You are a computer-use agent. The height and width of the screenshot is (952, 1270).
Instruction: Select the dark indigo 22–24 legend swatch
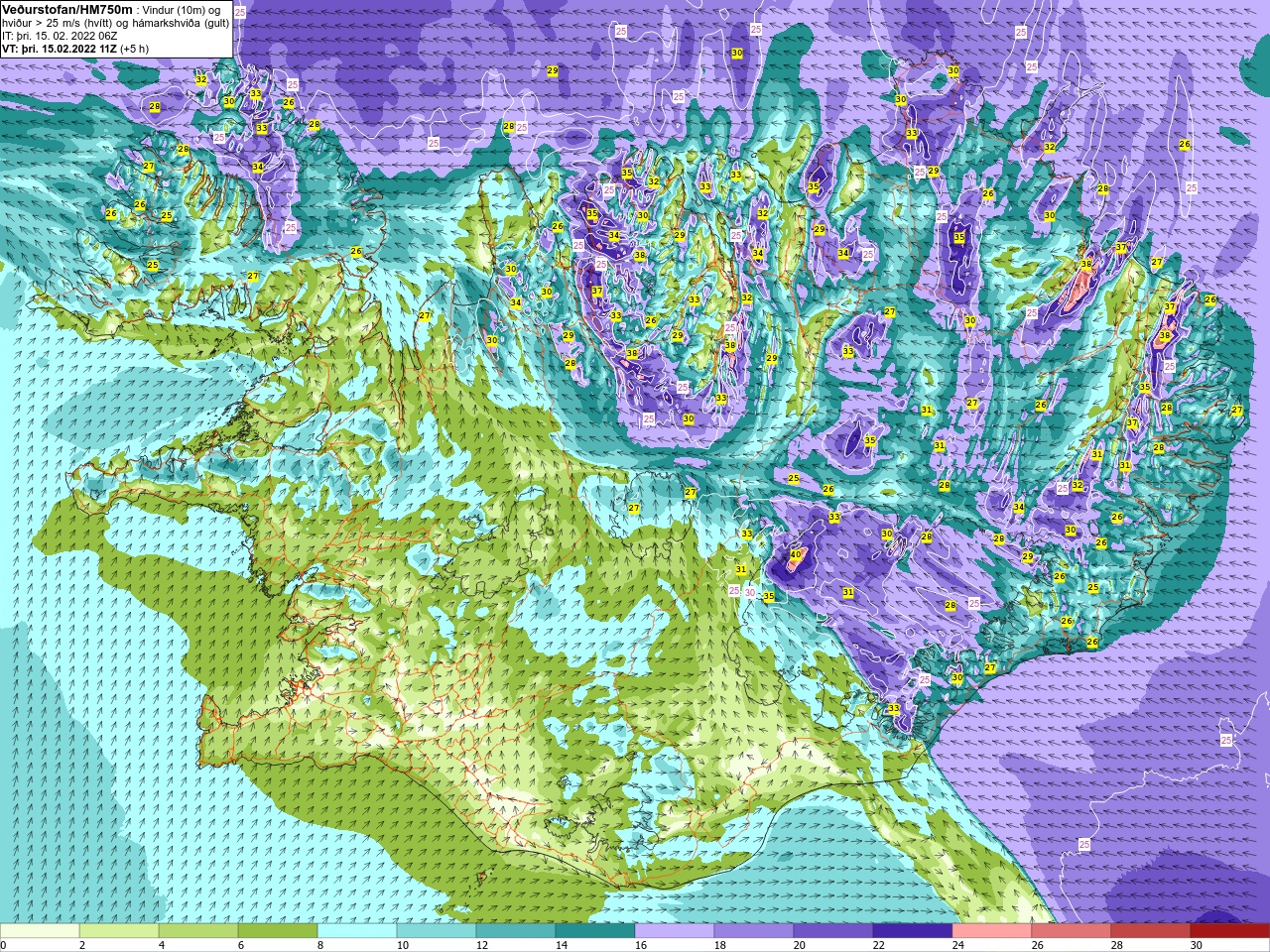[913, 931]
